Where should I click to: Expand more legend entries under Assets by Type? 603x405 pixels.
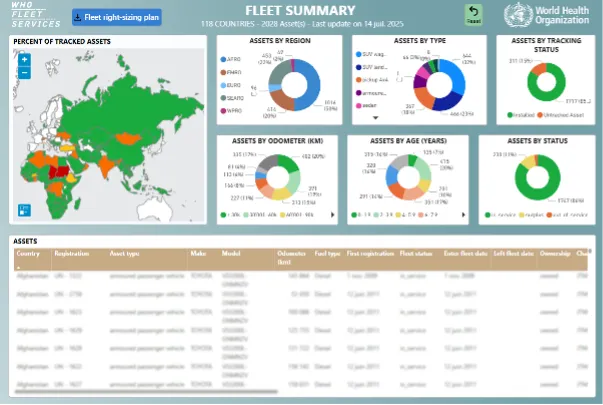(376, 118)
